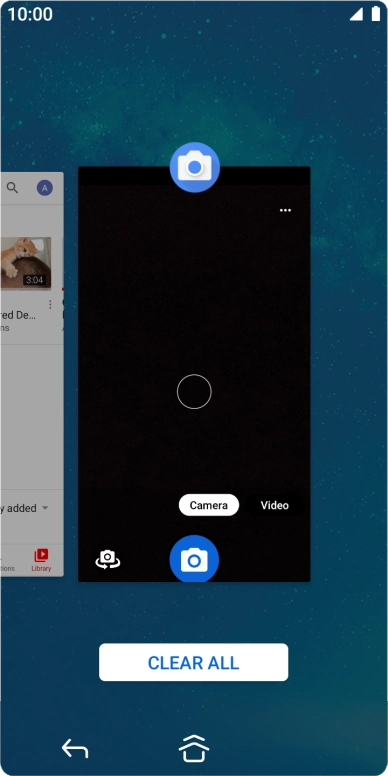The image size is (388, 776).
Task: Open the cat video thumbnail
Action: pyautogui.click(x=26, y=263)
